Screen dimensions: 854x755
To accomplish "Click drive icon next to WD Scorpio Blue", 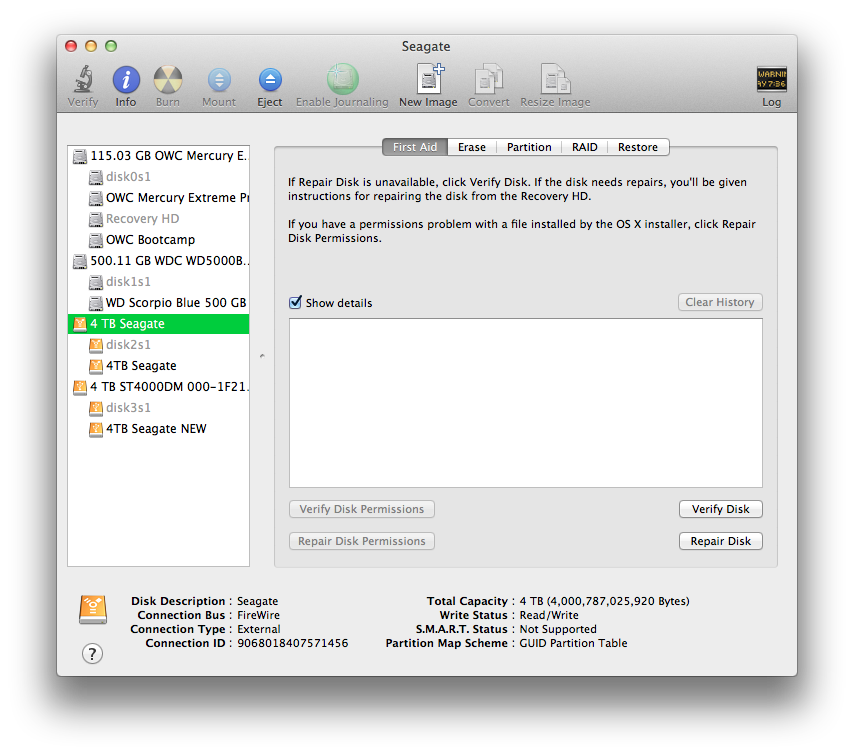I will point(96,303).
